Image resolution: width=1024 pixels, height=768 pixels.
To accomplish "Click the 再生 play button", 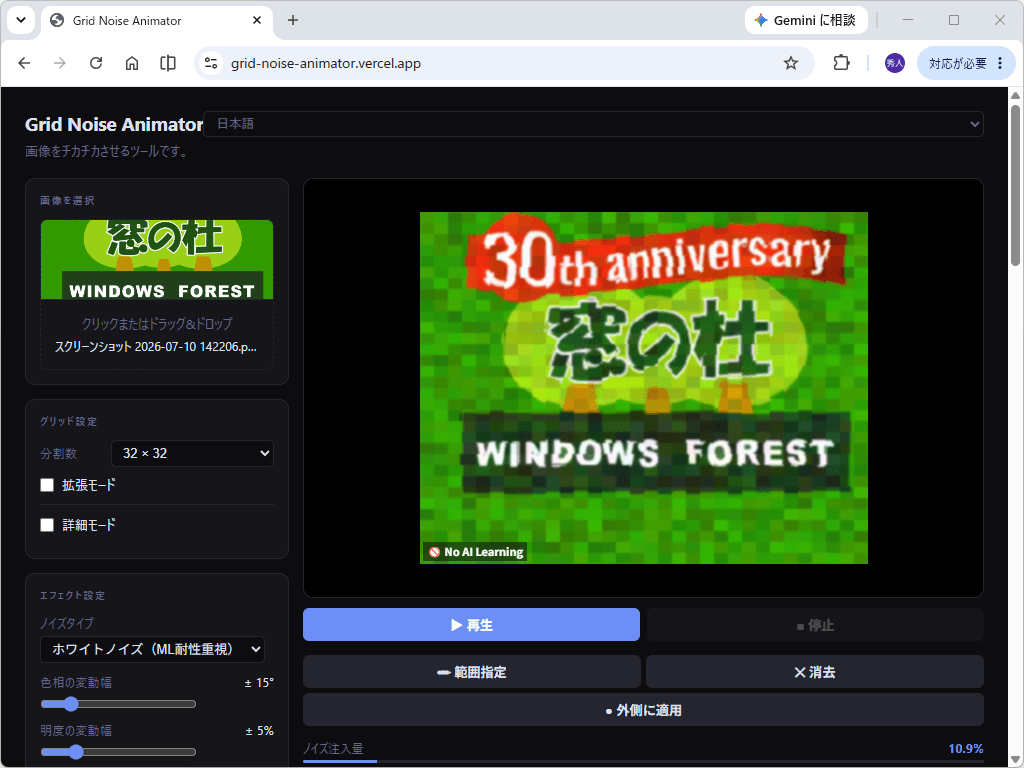I will coord(471,625).
